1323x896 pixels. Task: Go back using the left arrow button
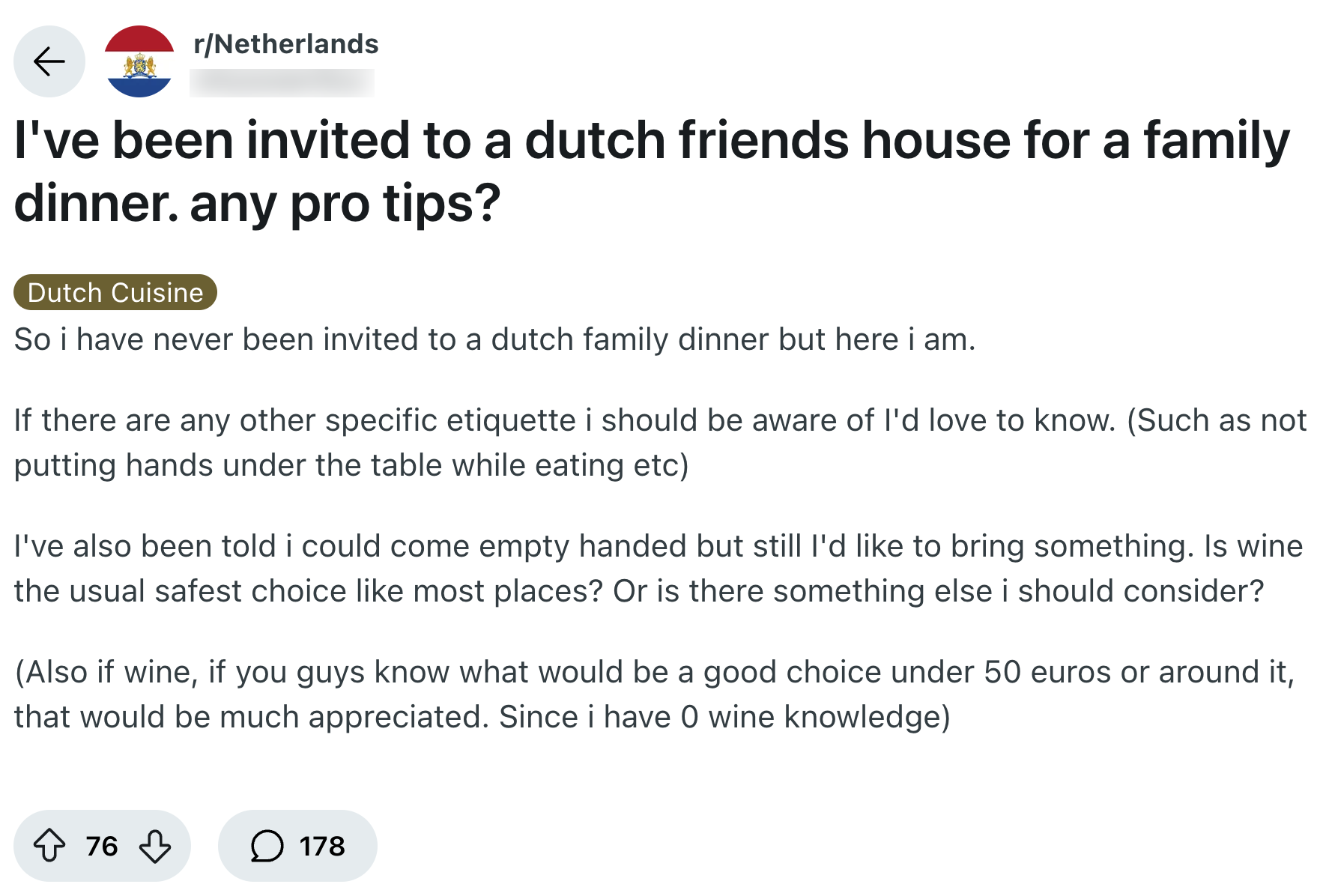tap(49, 61)
